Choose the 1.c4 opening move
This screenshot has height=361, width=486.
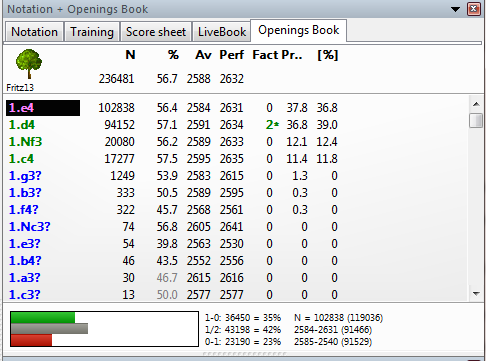(x=21, y=159)
